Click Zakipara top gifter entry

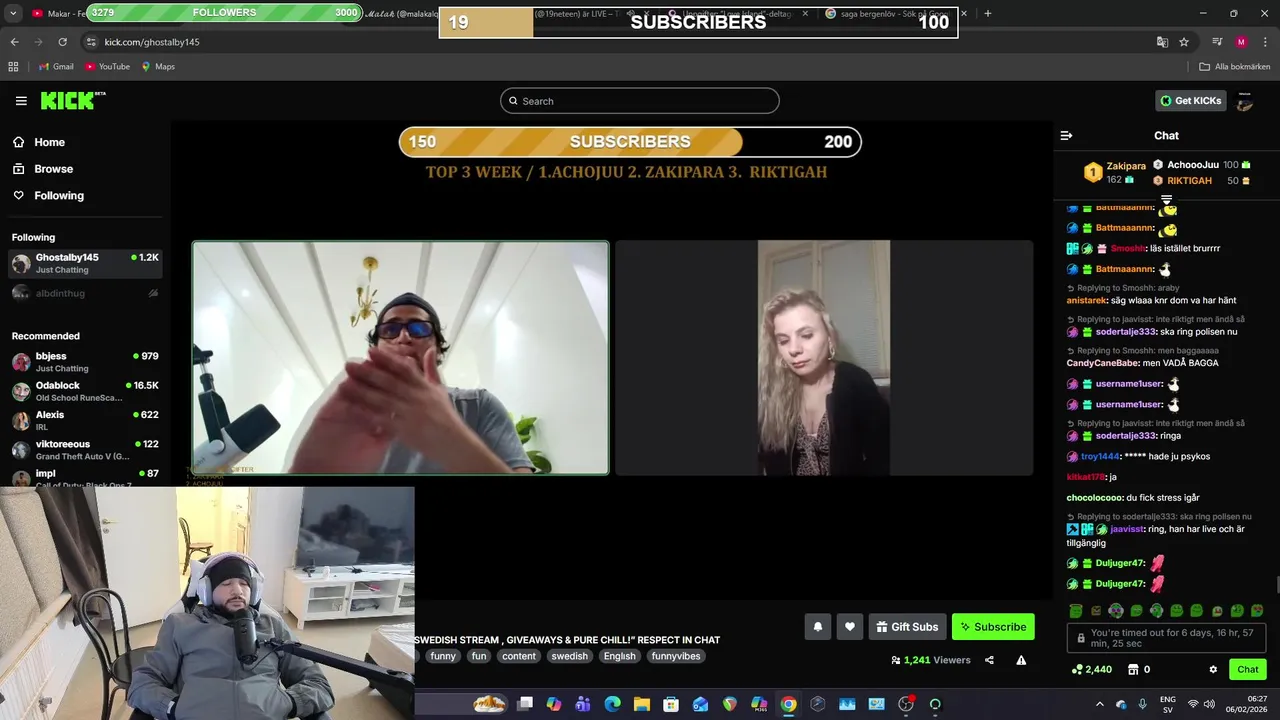1115,172
